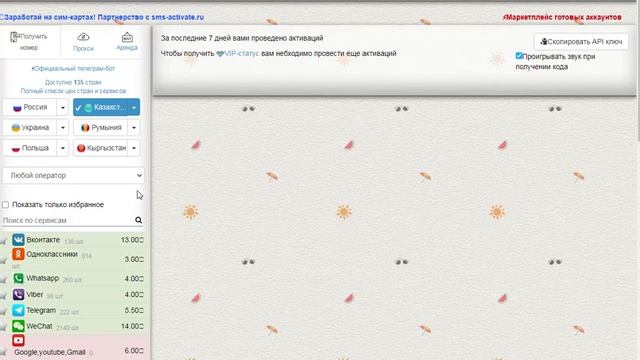640x360 pixels.
Task: Open Официальный телеграм-бот link
Action: click(73, 69)
